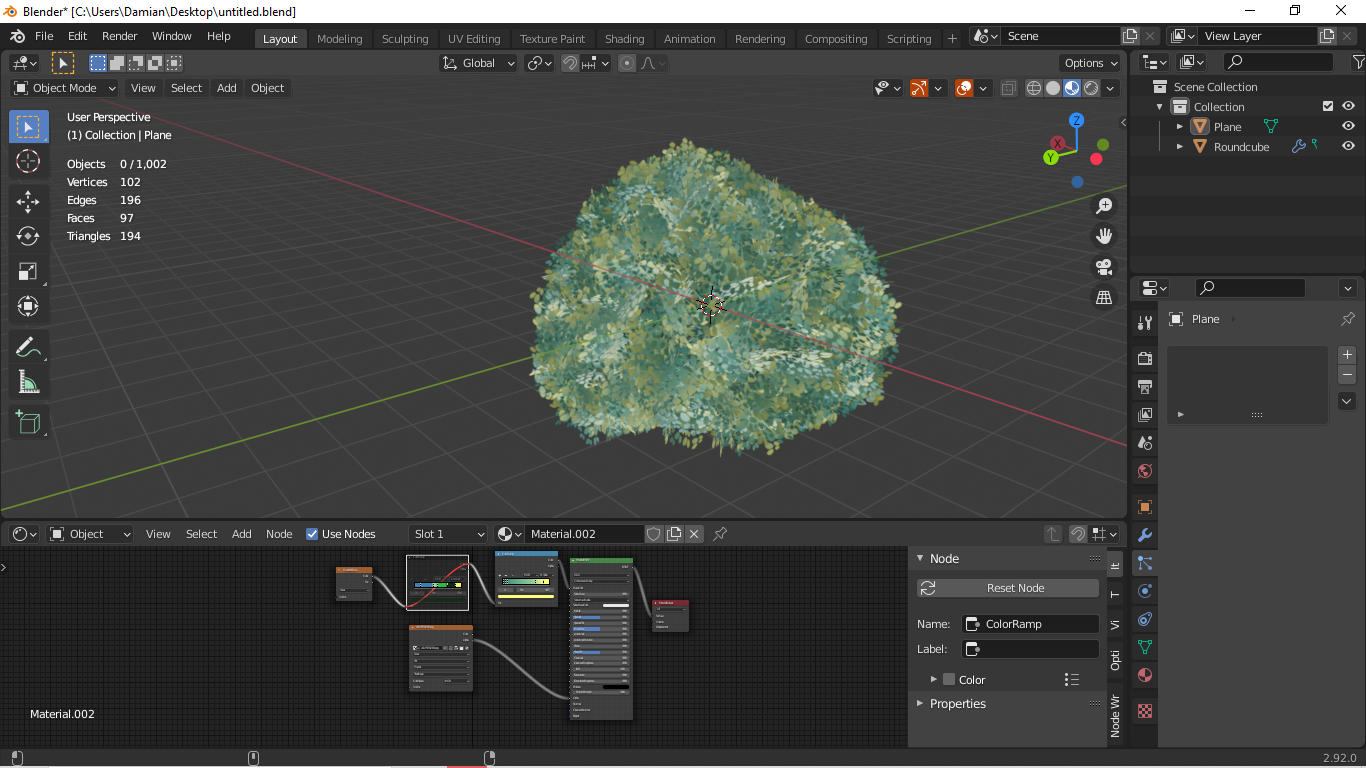Select the Rotate tool

28,236
